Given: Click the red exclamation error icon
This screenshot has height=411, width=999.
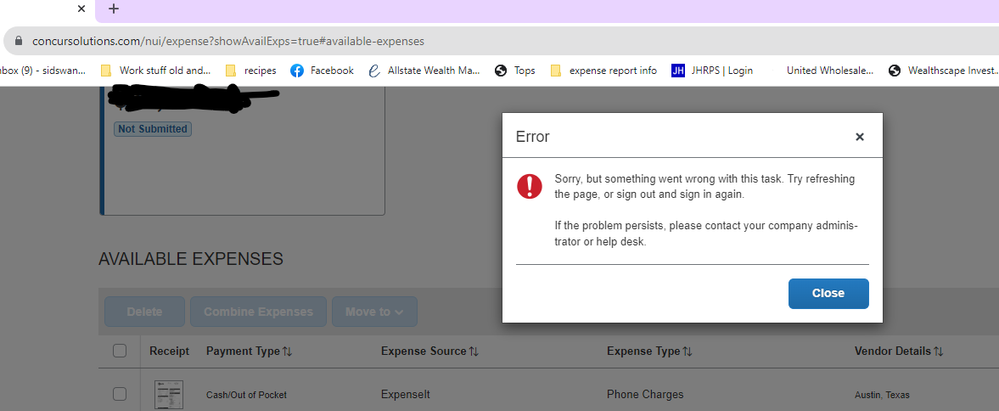Looking at the screenshot, I should 529,186.
